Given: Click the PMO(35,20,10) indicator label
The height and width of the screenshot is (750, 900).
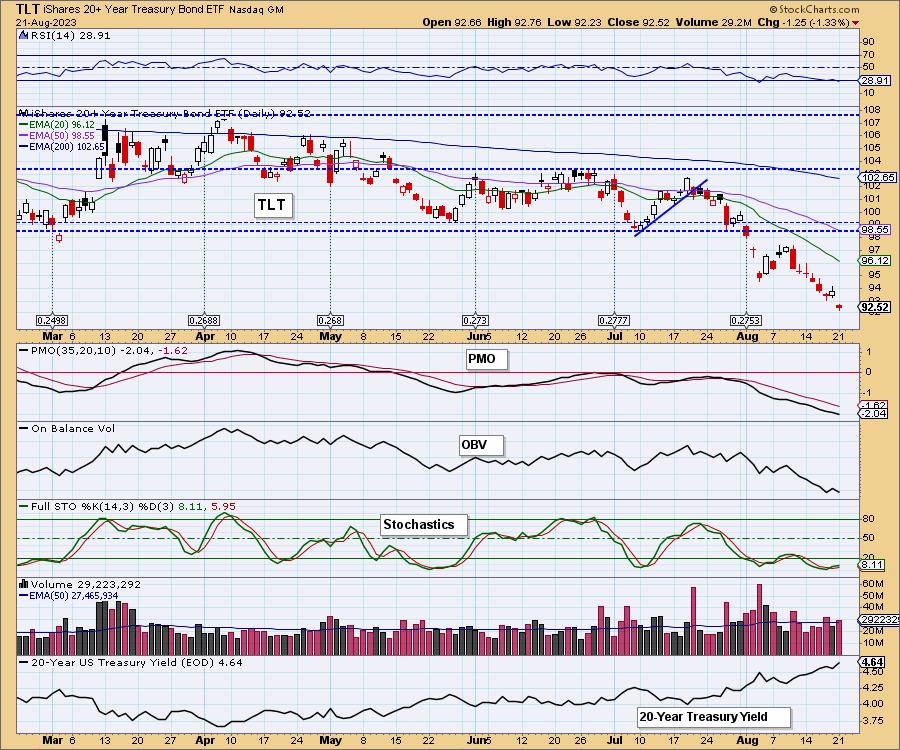Looking at the screenshot, I should pos(103,351).
